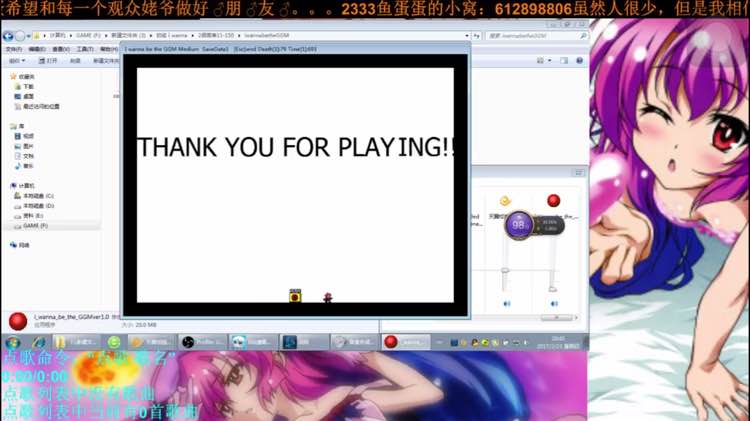This screenshot has height=421, width=750.
Task: Go back in the Explorer window
Action: 8,36
